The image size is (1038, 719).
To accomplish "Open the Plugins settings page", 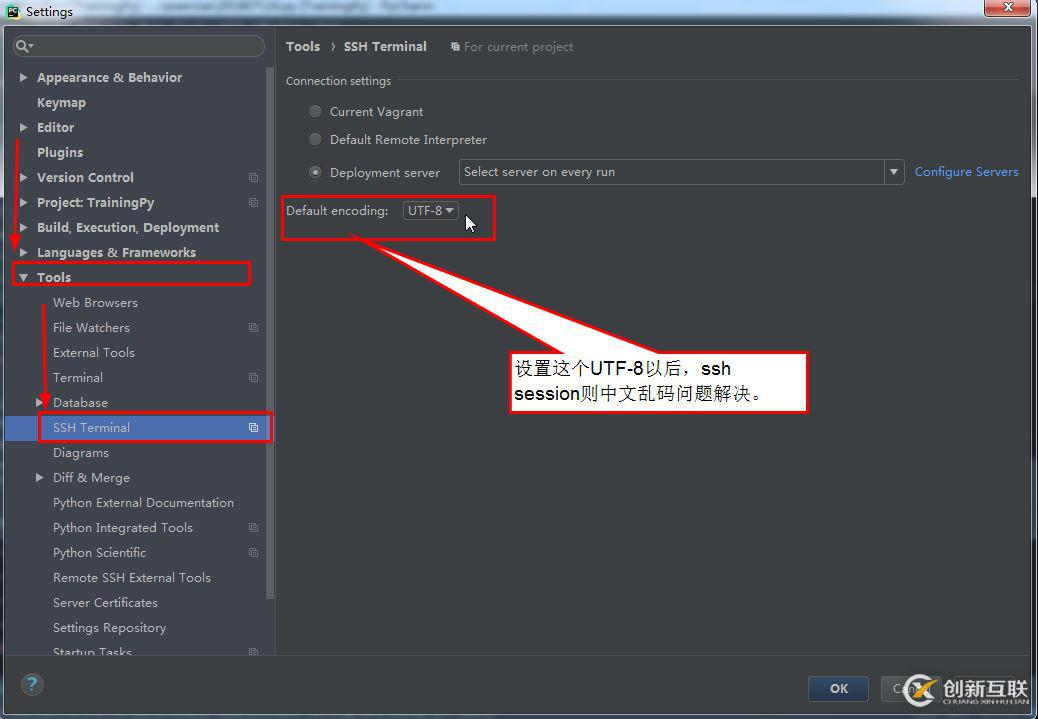I will coord(60,152).
